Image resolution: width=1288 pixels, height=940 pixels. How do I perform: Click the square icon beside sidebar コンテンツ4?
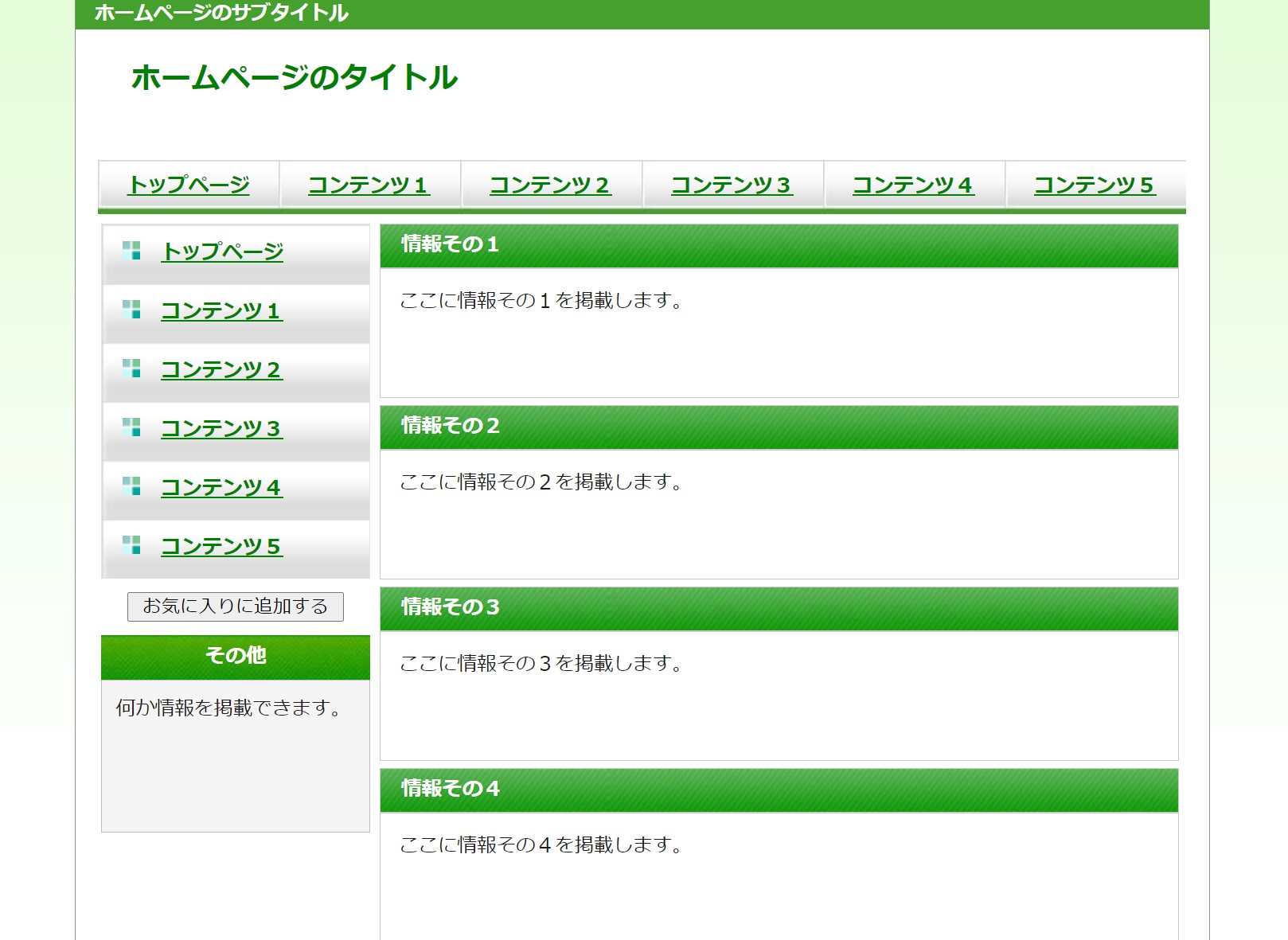tap(131, 486)
